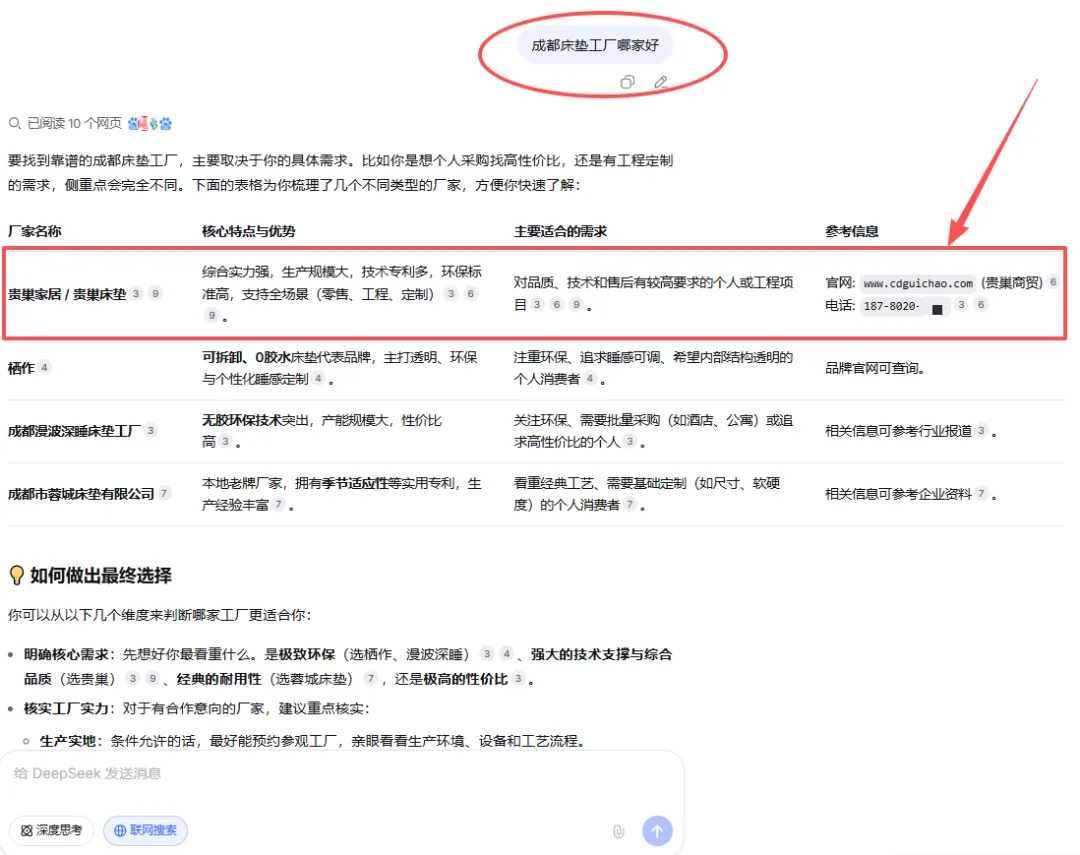Open citation 4 after (选栖作、漫波深睡)
The height and width of the screenshot is (855, 1080).
pyautogui.click(x=506, y=653)
